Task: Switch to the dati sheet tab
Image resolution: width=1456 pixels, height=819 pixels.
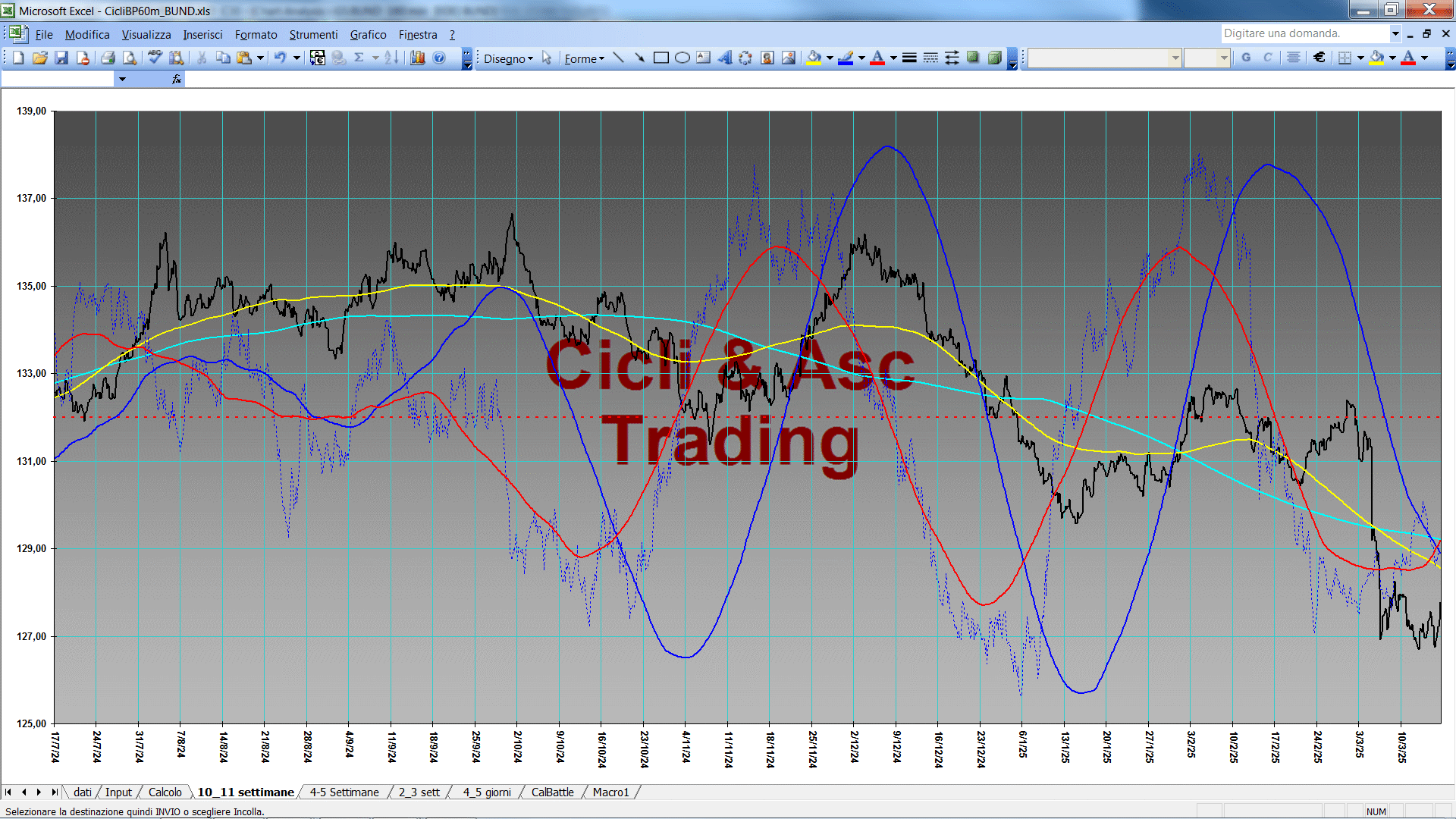Action: coord(83,792)
